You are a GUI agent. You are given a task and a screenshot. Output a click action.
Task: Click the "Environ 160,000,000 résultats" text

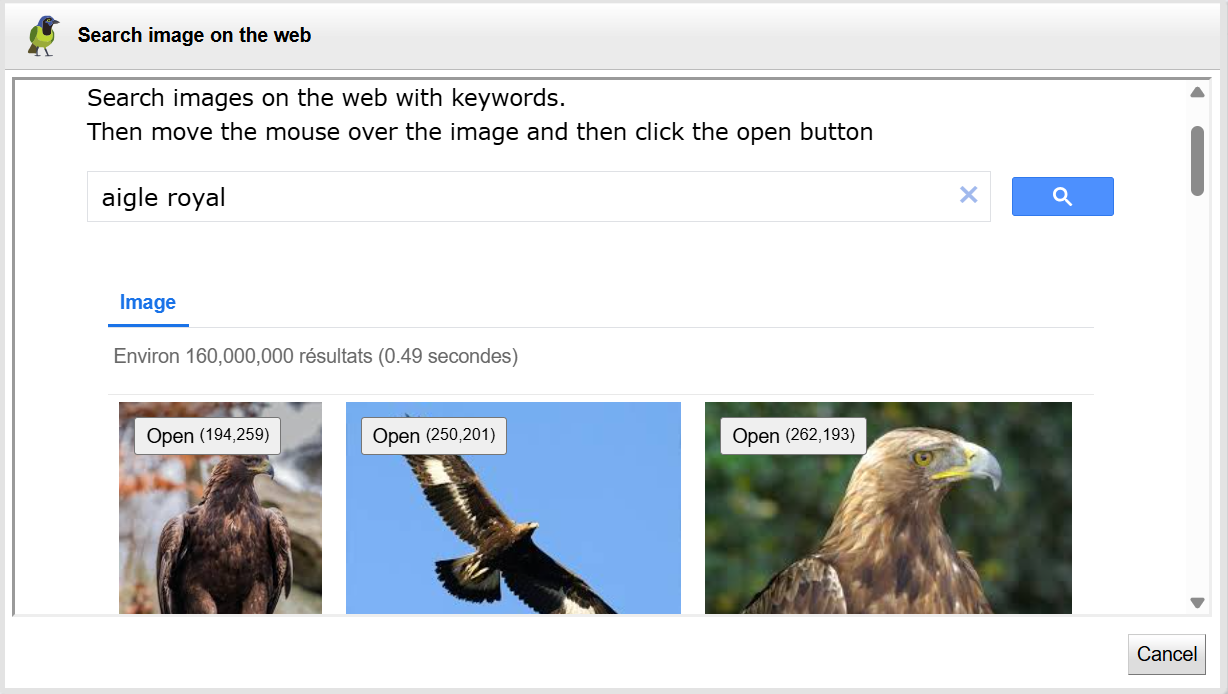pos(316,356)
